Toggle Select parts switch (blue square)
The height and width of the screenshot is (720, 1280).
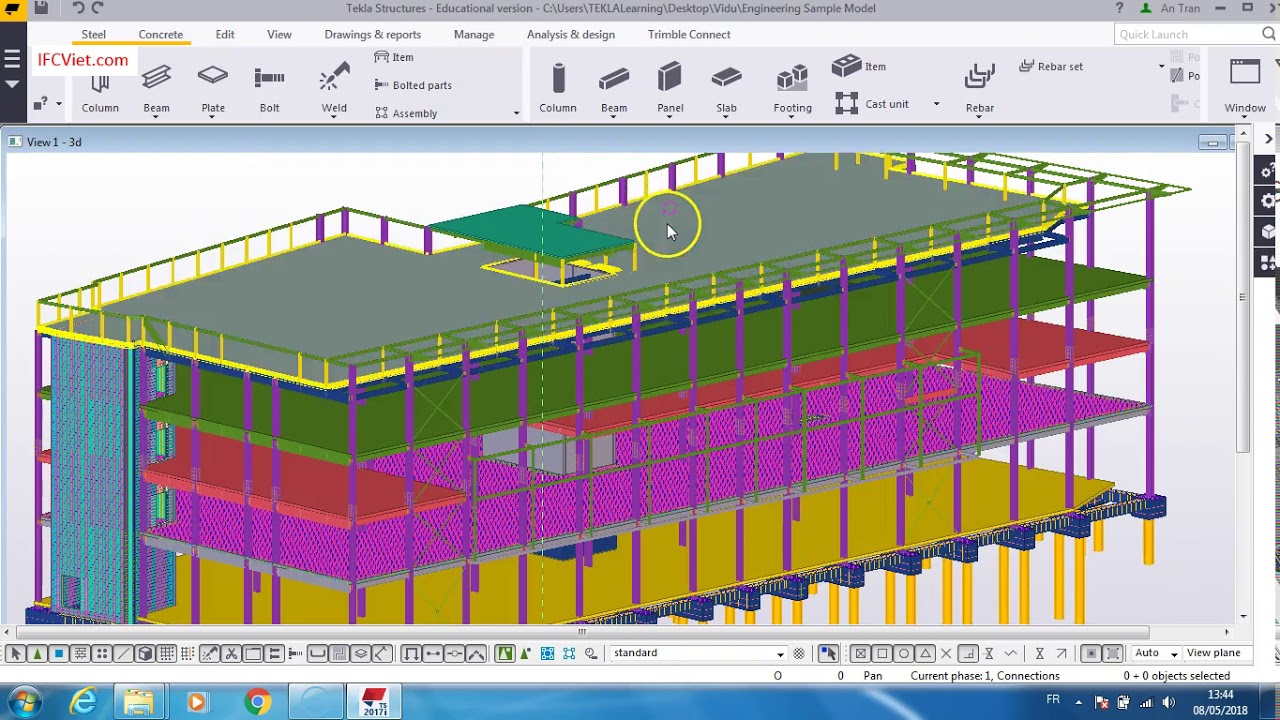click(x=59, y=653)
